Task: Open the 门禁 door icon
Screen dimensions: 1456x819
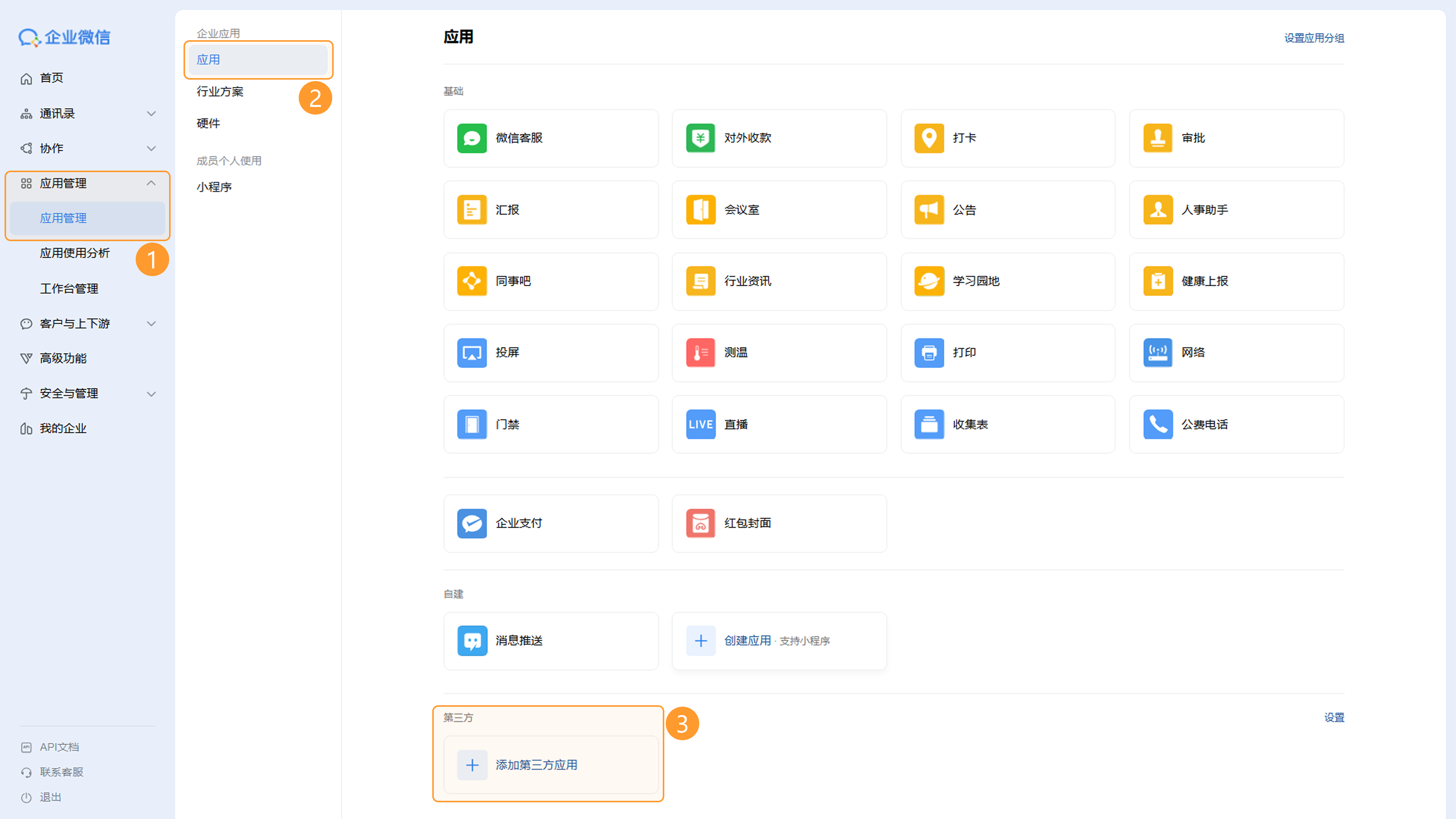Action: (472, 425)
